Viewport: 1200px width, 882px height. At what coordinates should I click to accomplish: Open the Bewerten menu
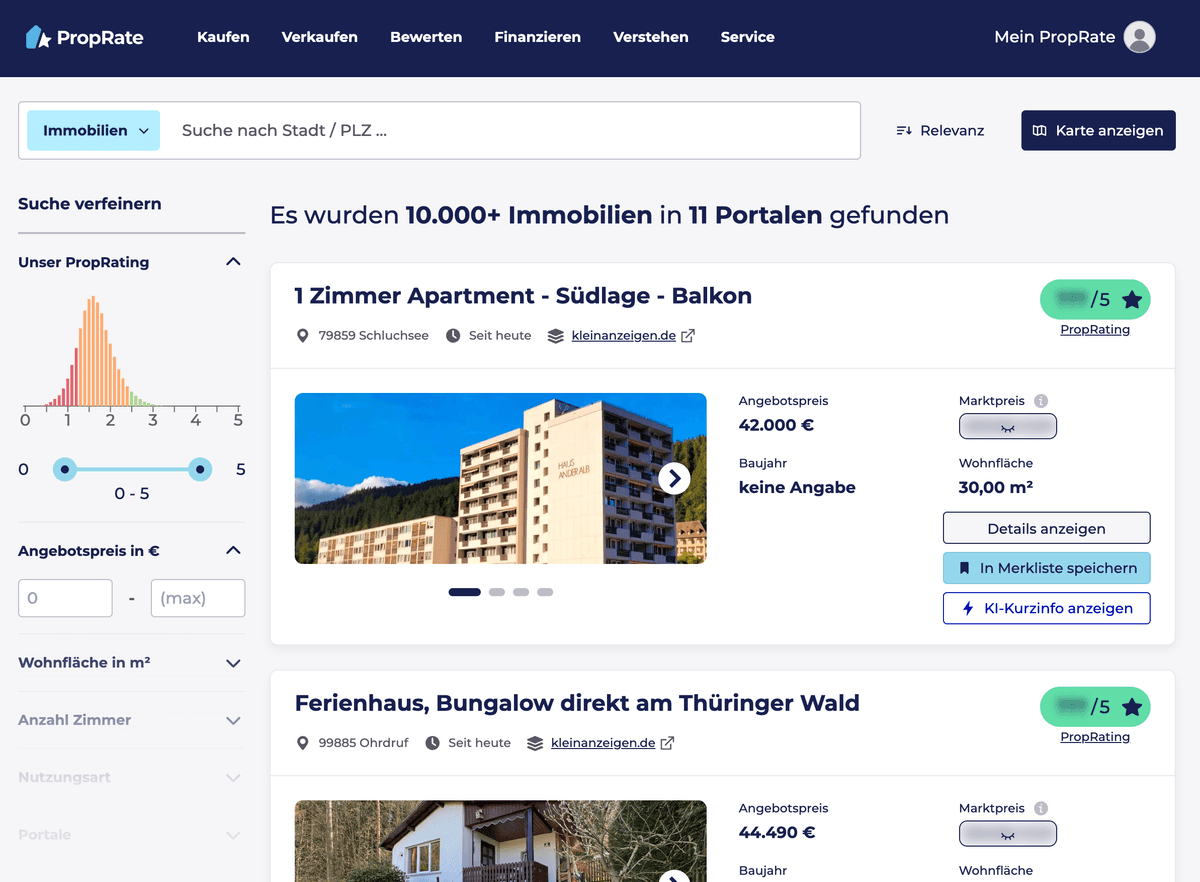pos(426,37)
